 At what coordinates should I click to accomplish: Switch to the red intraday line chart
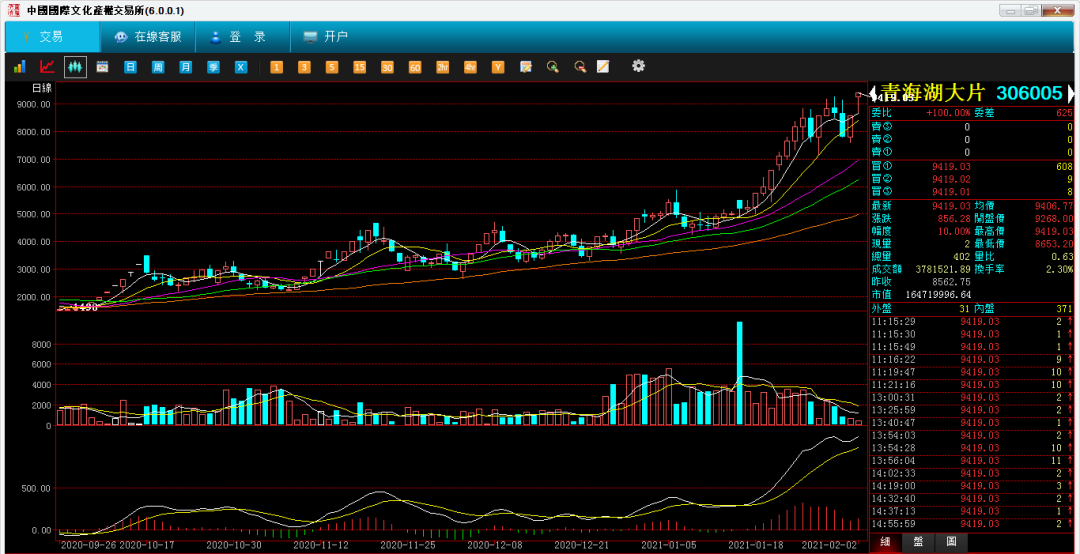tap(47, 67)
